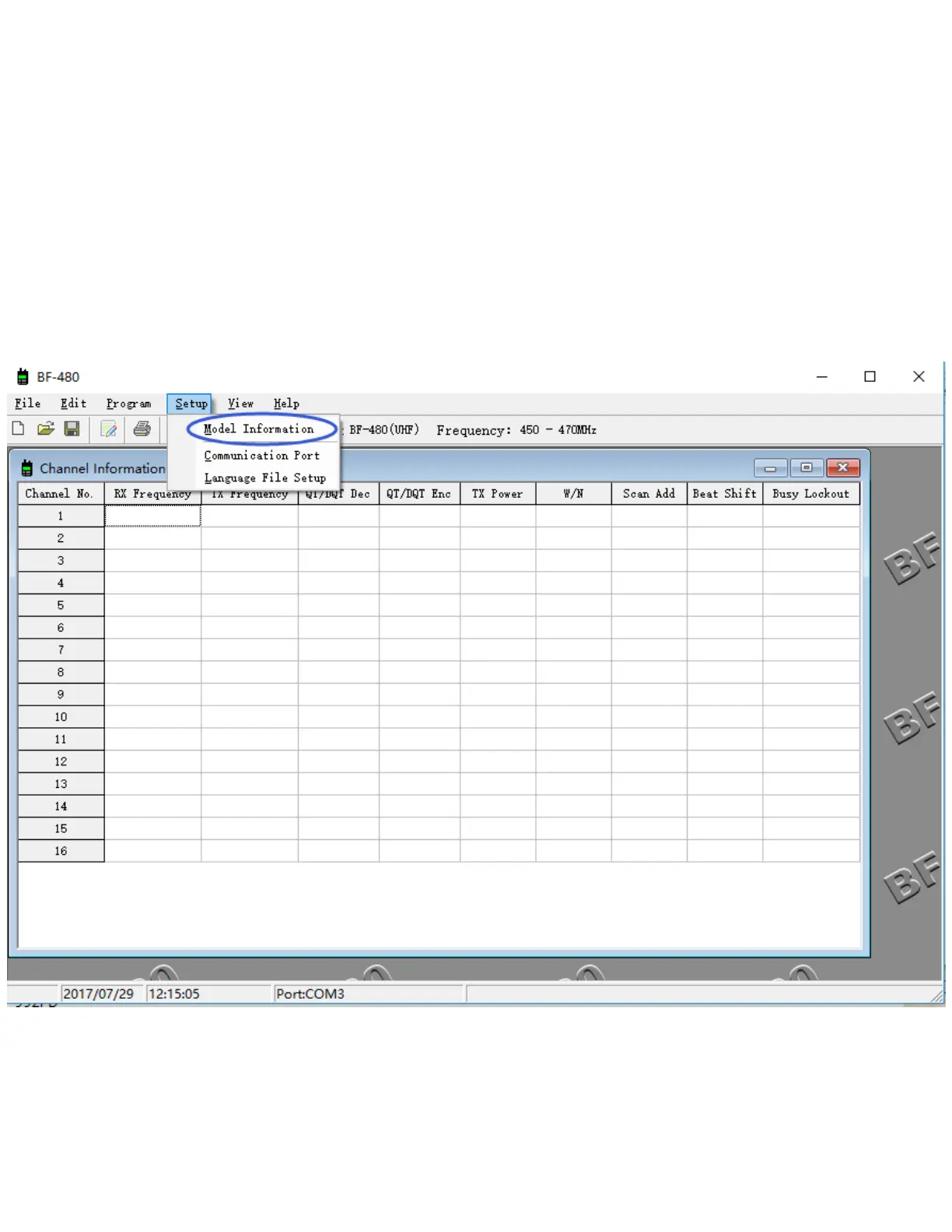Viewport: 952px width, 1232px height.
Task: Click the BF-480(UHF) model label
Action: pos(384,429)
